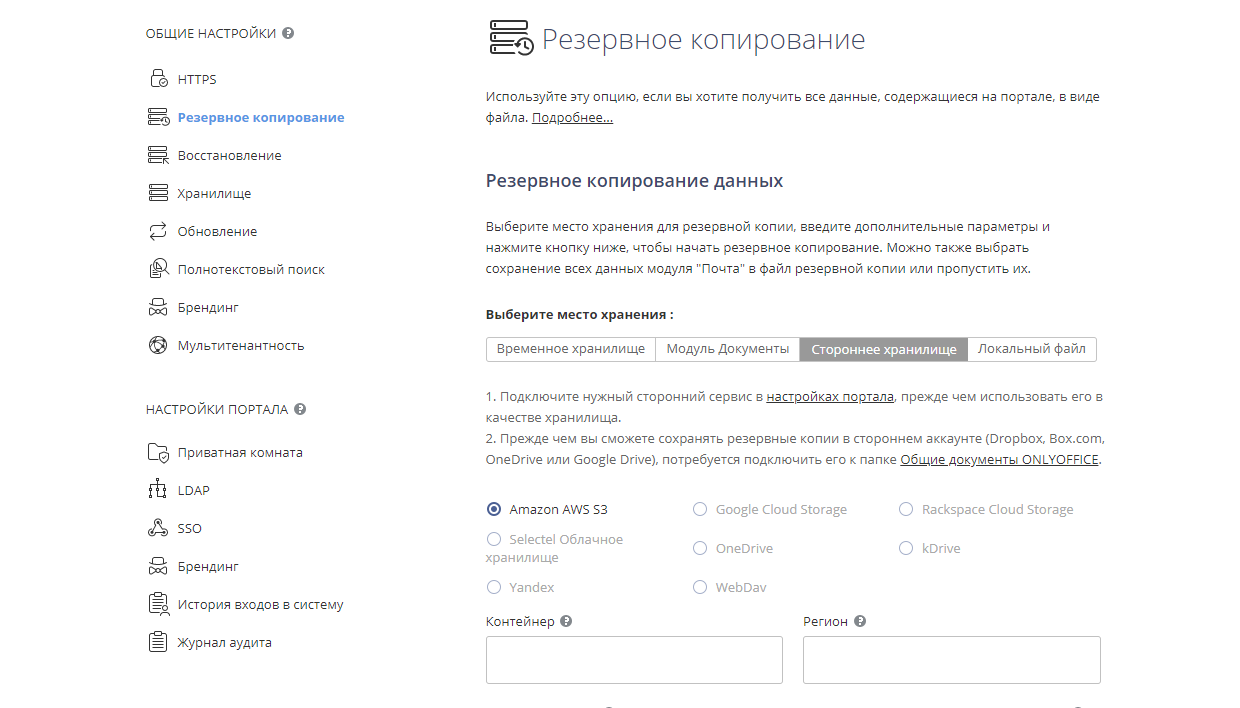The image size is (1240, 708).
Task: Click the Обновление arrows icon
Action: coord(158,231)
